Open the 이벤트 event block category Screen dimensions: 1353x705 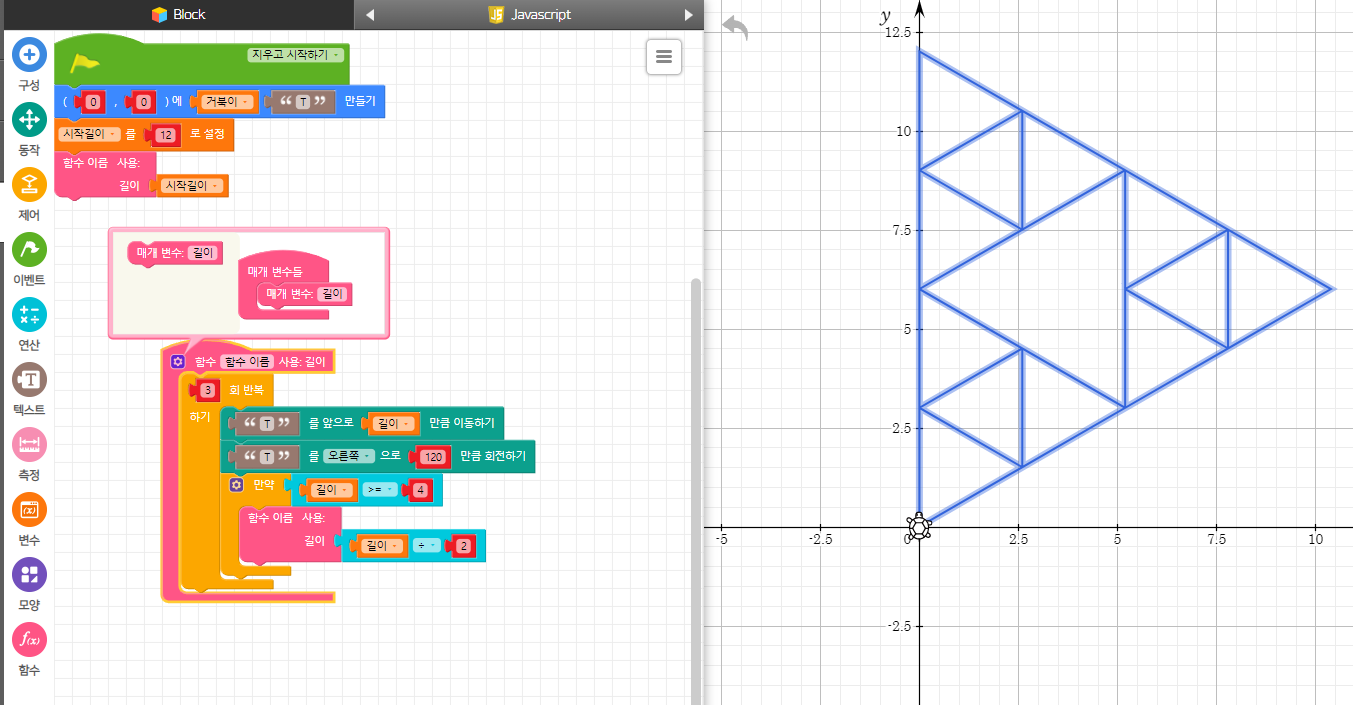[x=29, y=249]
